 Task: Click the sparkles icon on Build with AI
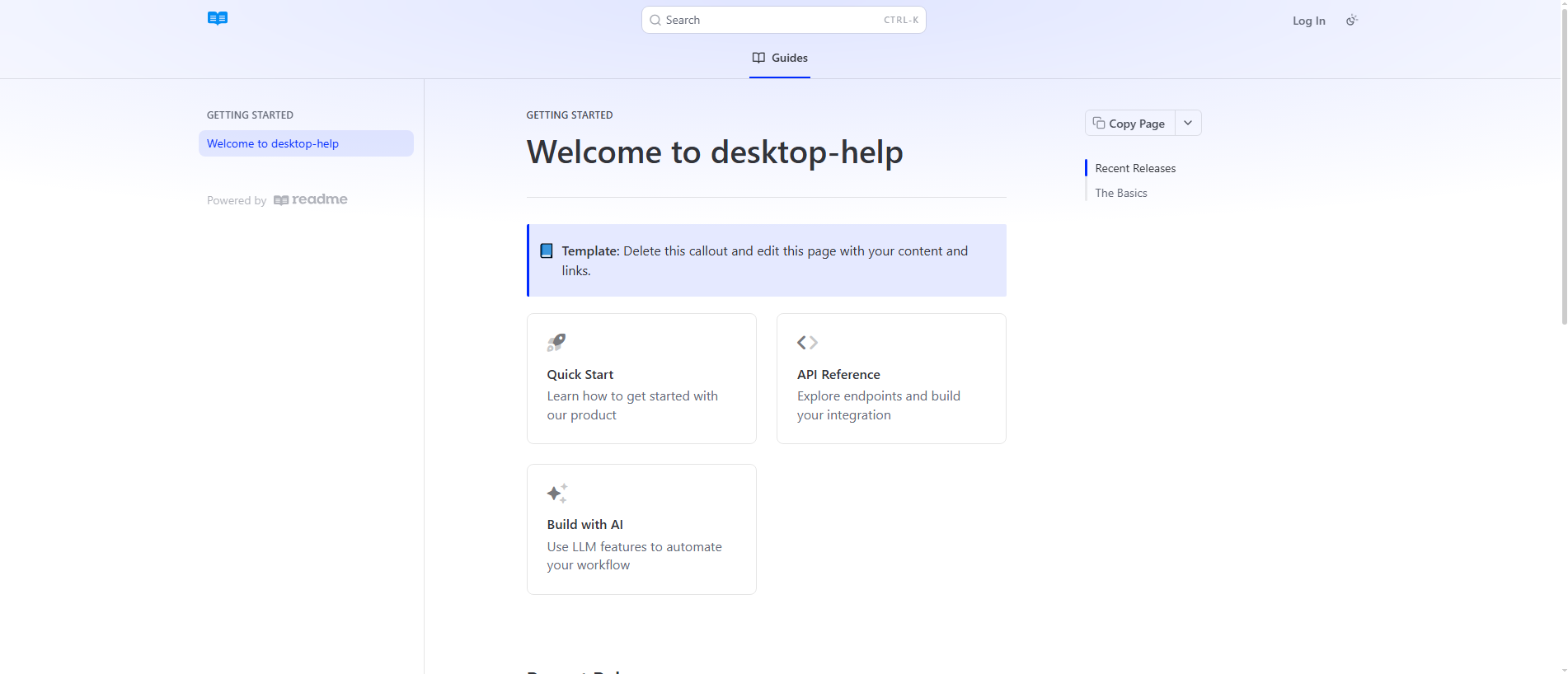click(557, 493)
